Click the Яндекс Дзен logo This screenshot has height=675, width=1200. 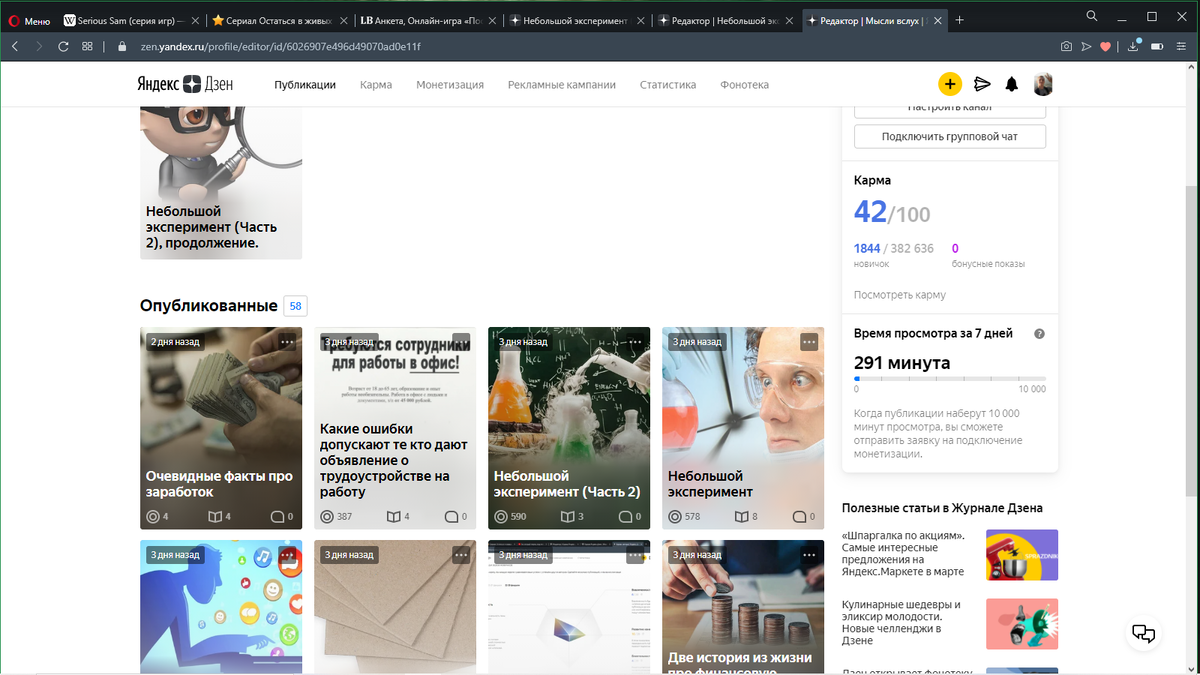185,85
